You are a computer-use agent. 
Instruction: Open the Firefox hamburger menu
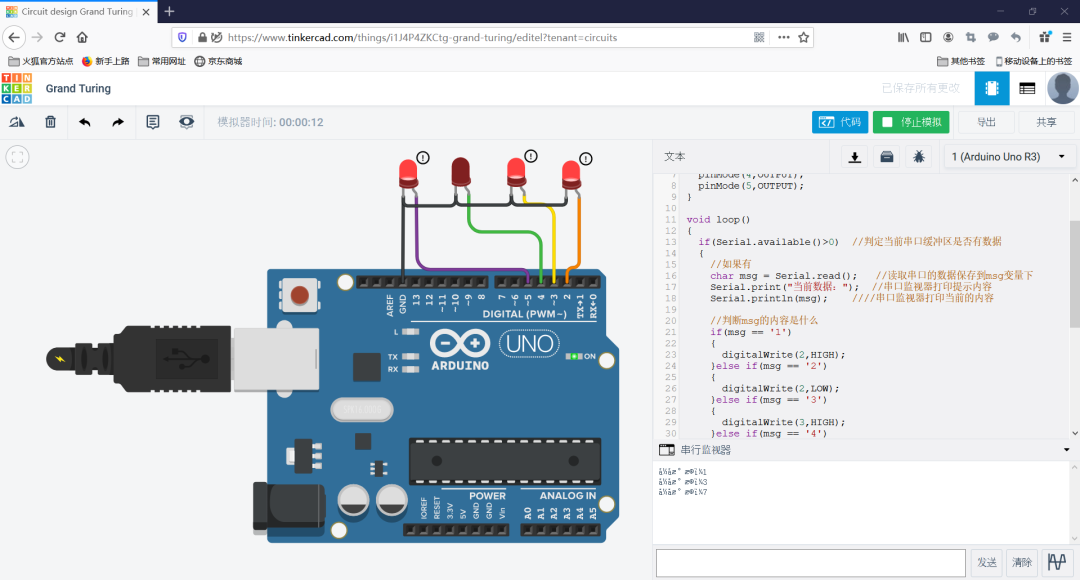click(x=1066, y=37)
